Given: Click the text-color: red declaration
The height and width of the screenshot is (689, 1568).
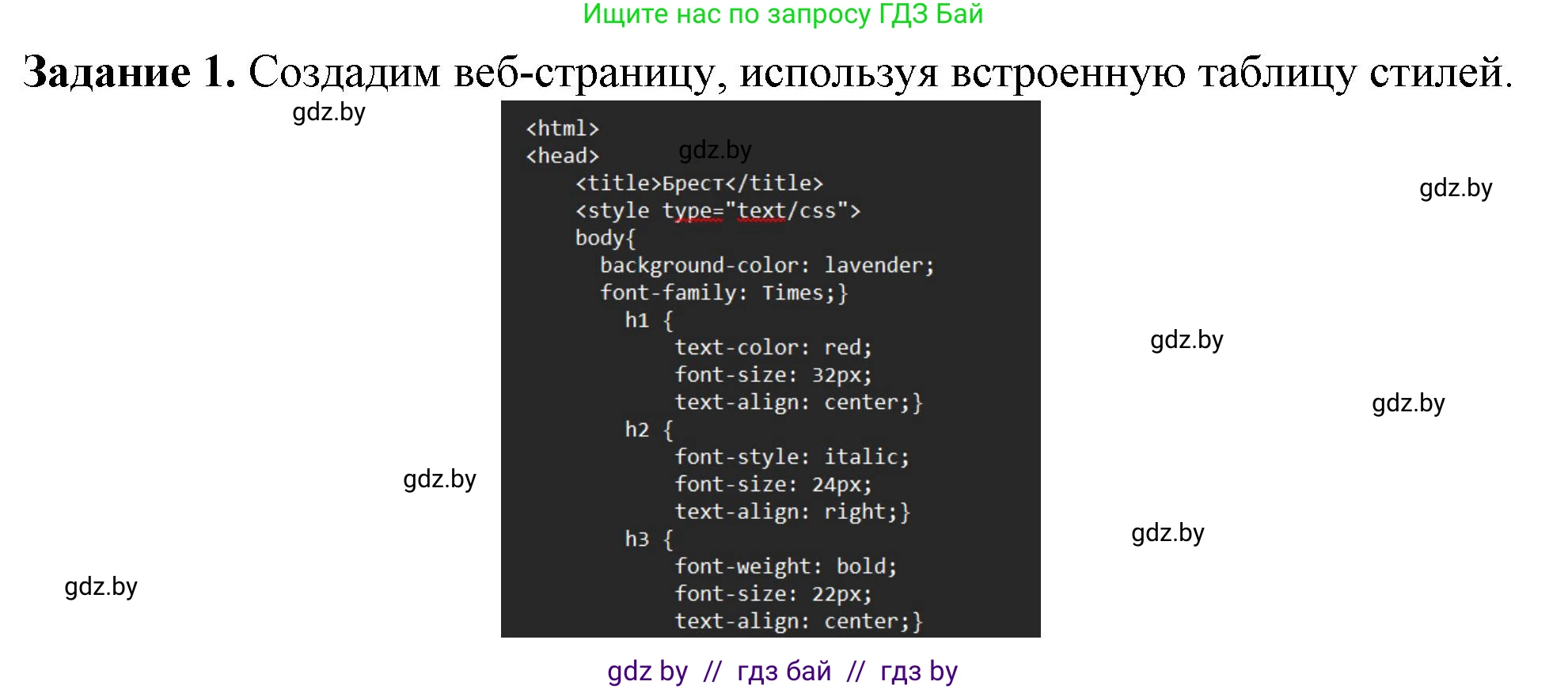Looking at the screenshot, I should point(773,347).
